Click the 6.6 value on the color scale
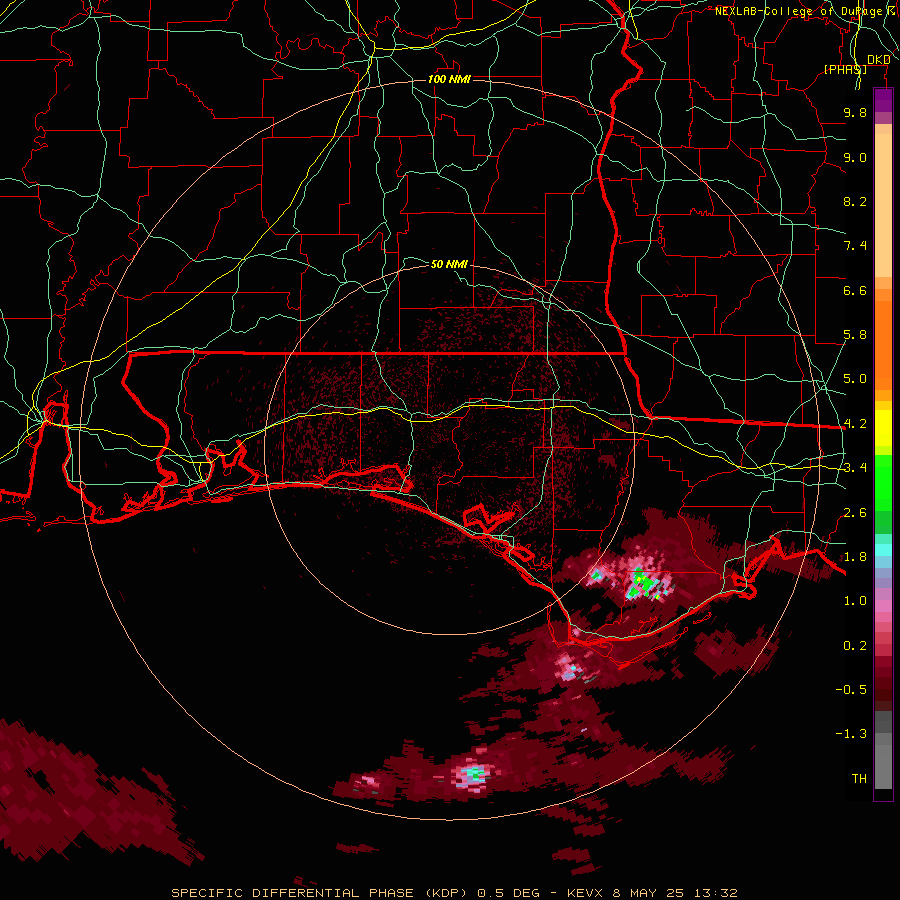The image size is (900, 900). tap(855, 290)
